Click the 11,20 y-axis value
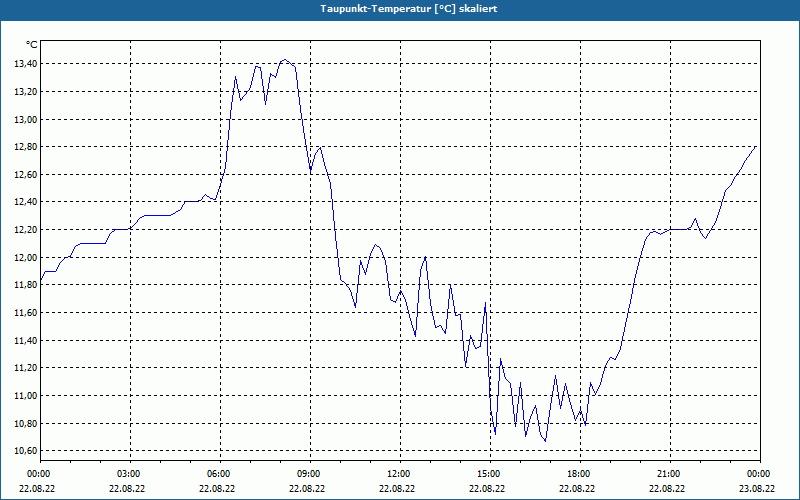Viewport: 800px width, 500px height. 26,368
